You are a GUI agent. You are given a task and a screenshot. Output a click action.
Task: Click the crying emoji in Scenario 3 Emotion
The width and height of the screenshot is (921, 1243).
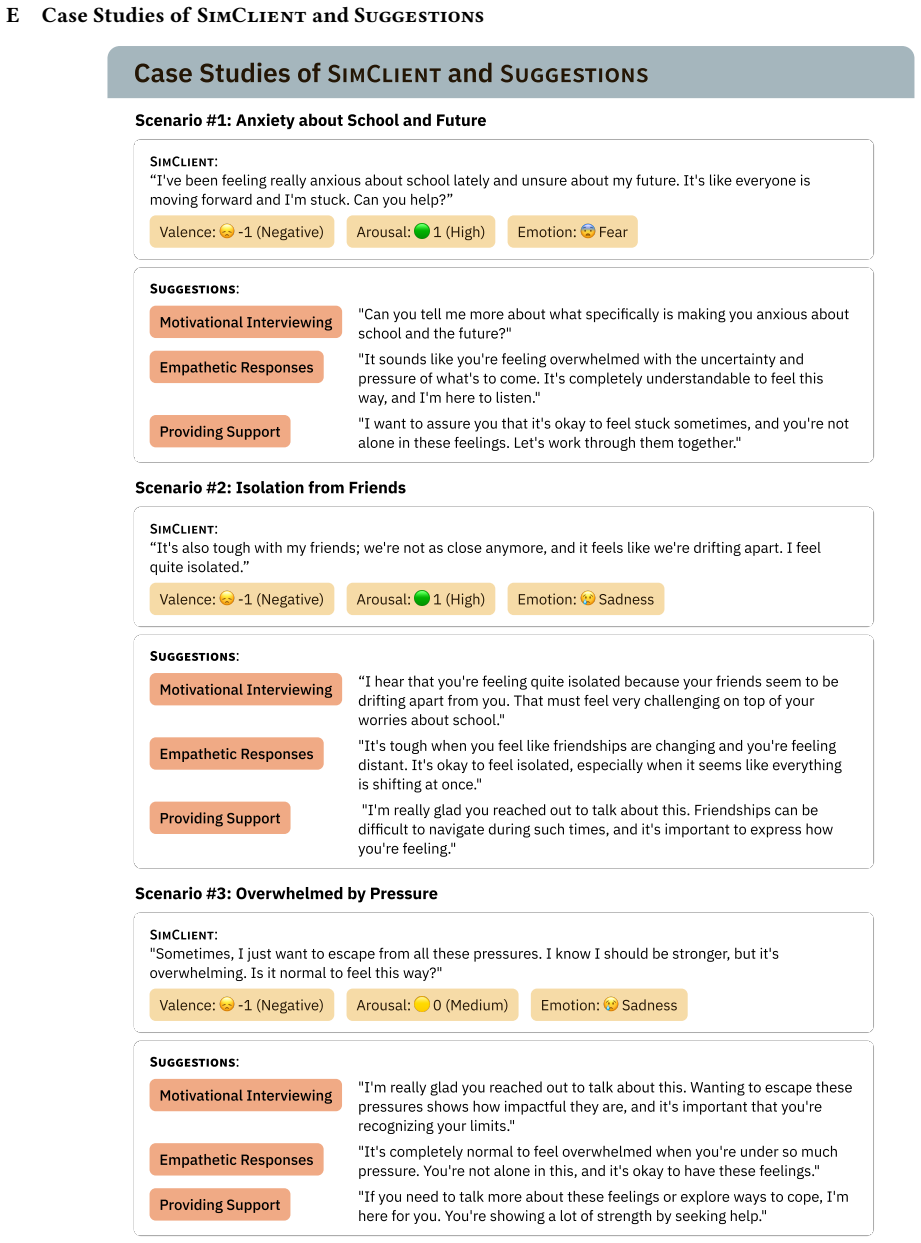pos(610,1005)
